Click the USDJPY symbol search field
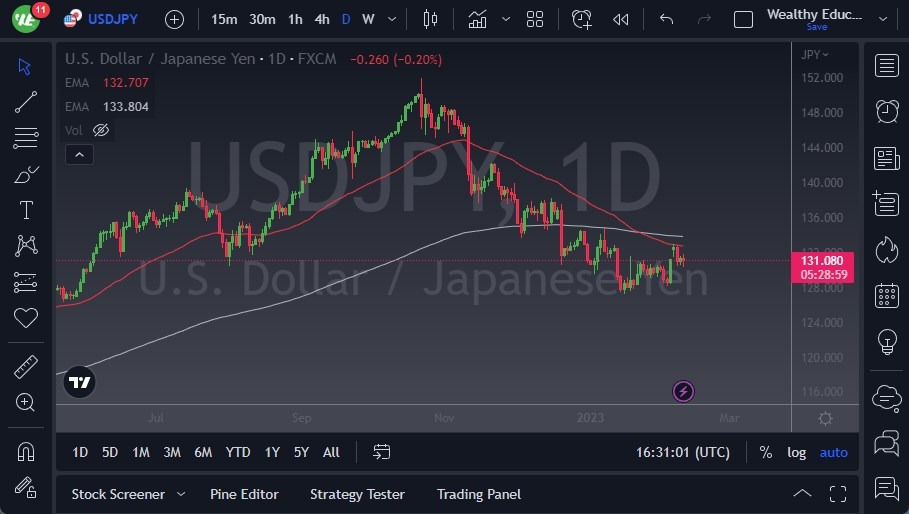Image resolution: width=909 pixels, height=514 pixels. pyautogui.click(x=112, y=19)
